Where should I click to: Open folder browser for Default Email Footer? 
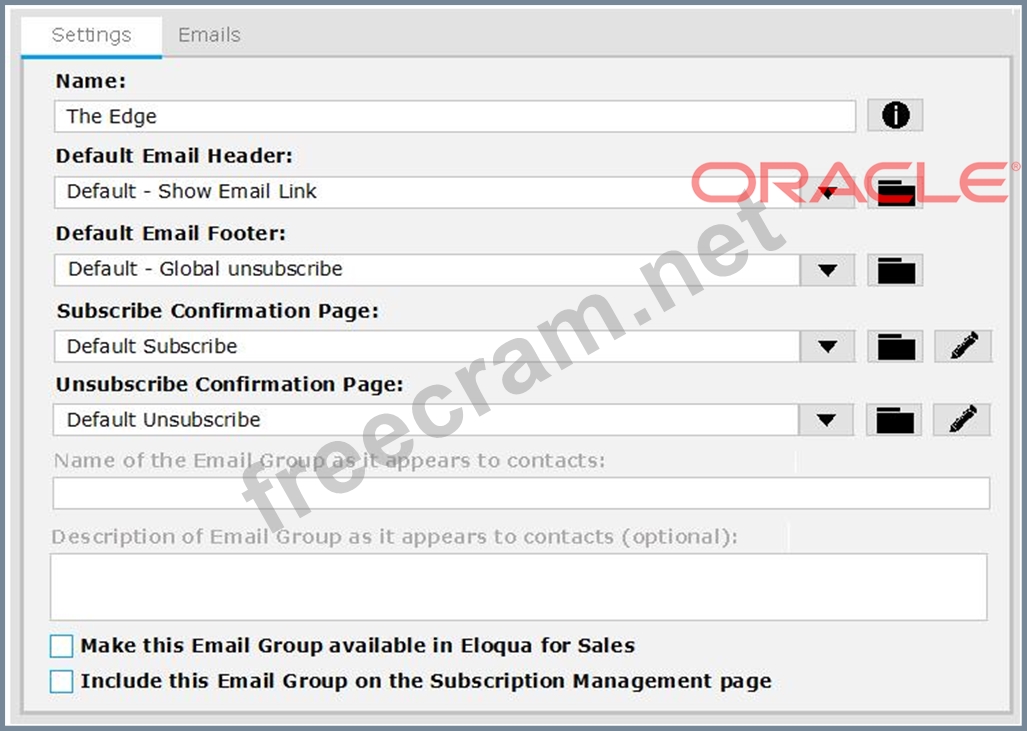895,270
